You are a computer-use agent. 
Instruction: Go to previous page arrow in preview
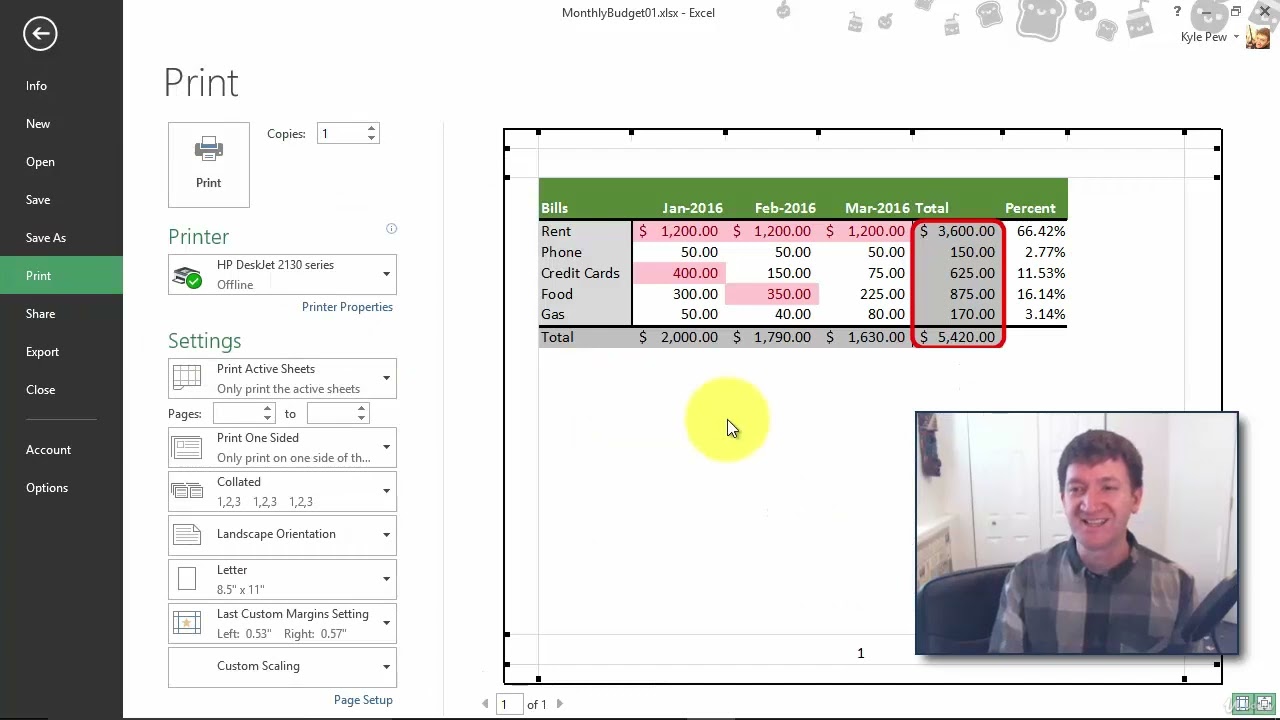click(486, 704)
